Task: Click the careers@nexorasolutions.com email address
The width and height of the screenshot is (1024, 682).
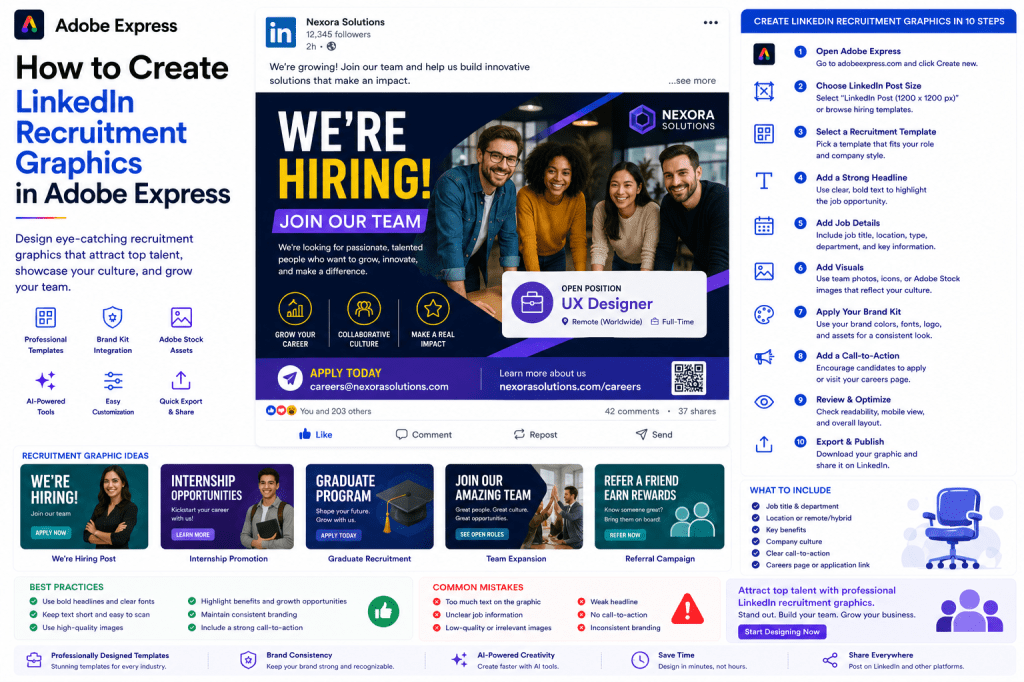Action: (379, 387)
